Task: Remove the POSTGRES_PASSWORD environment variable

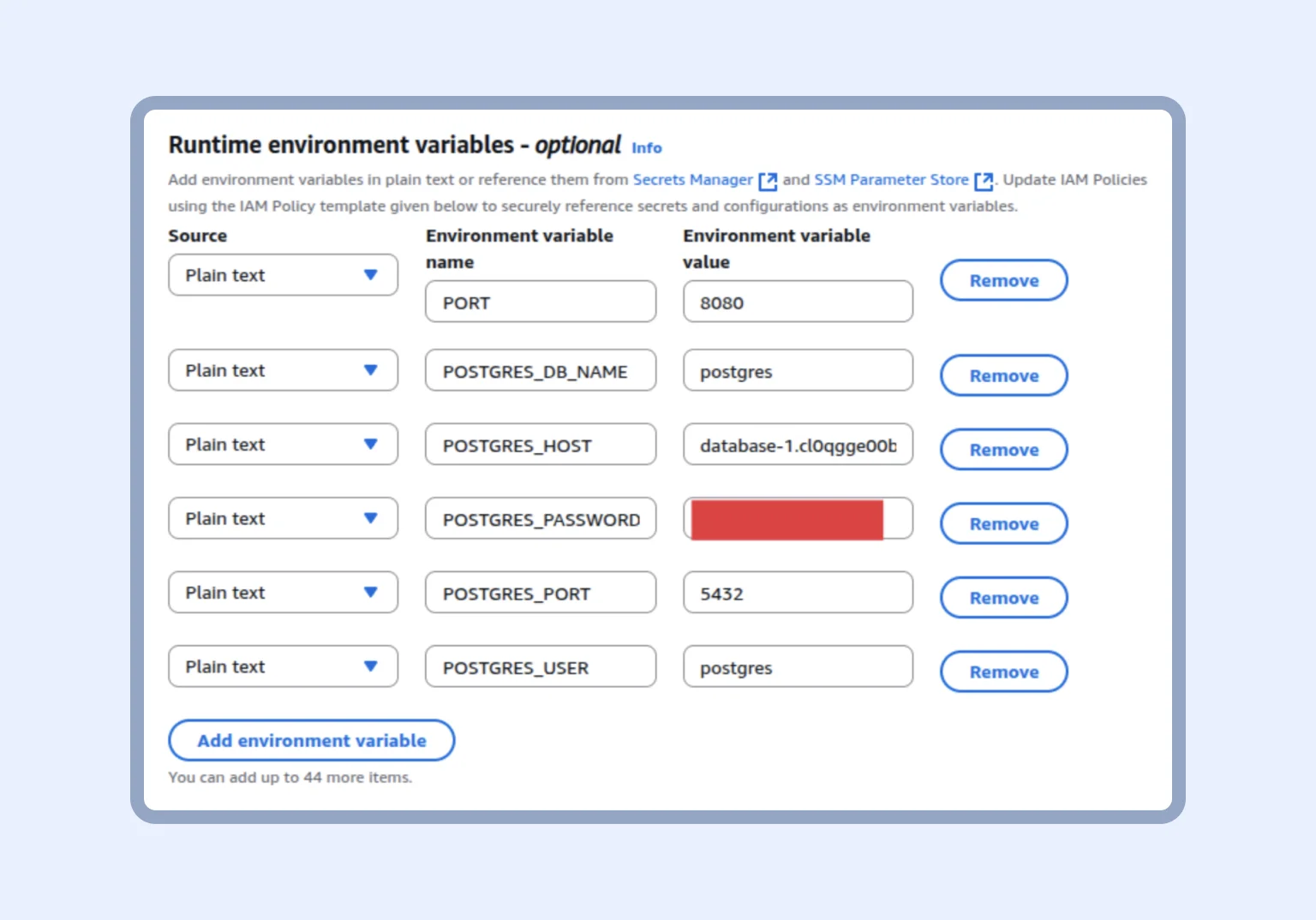Action: (1003, 523)
